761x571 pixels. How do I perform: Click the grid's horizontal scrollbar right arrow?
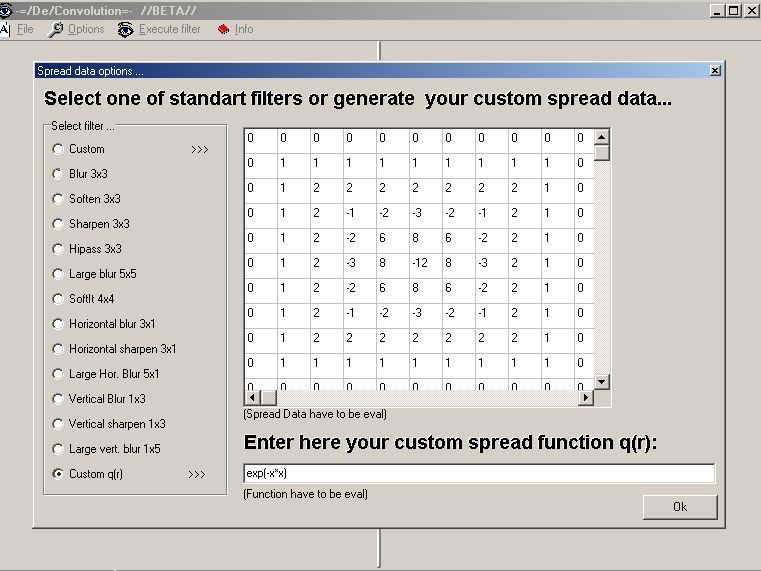[586, 397]
